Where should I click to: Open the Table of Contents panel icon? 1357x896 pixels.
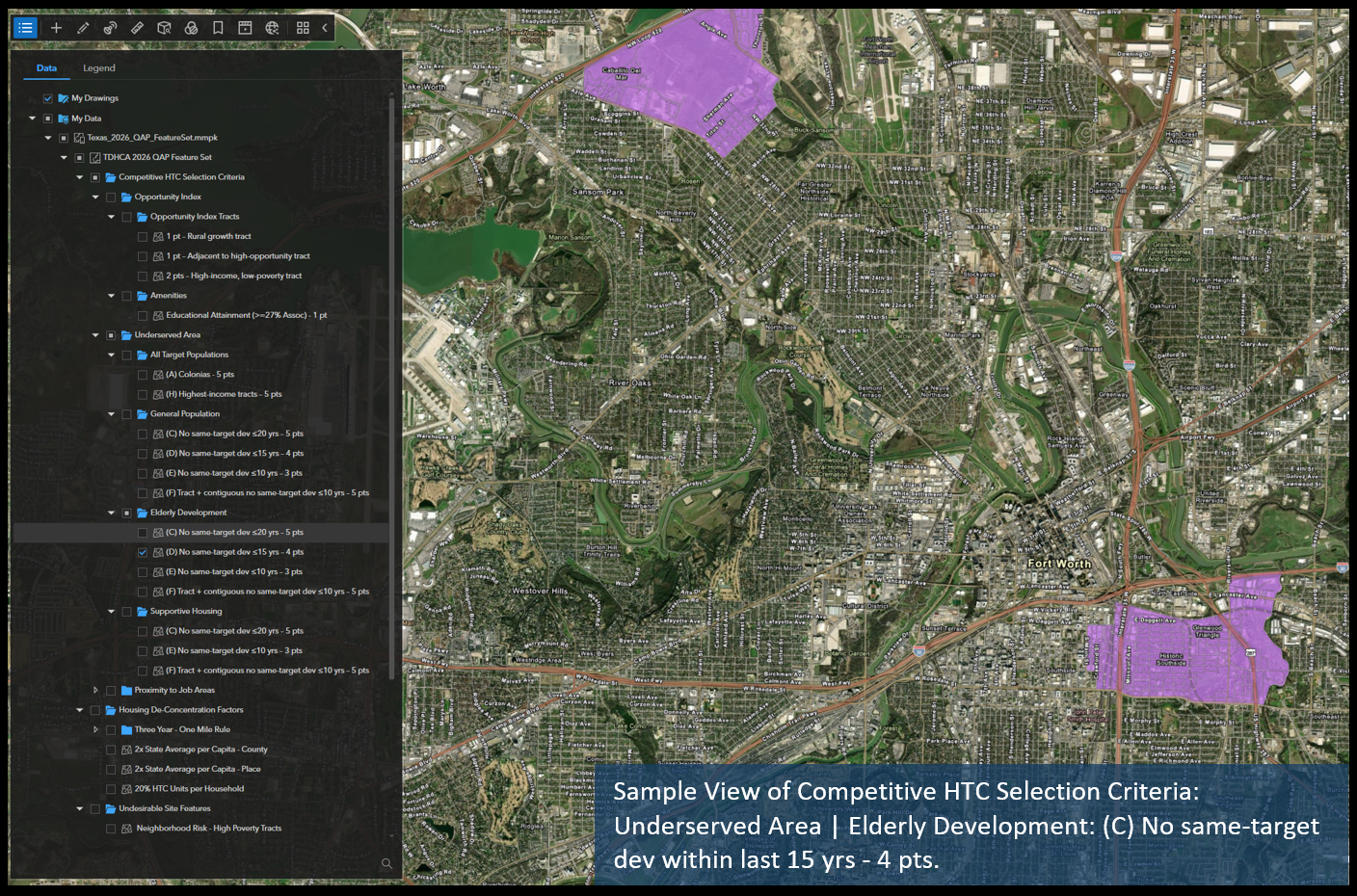pos(25,27)
